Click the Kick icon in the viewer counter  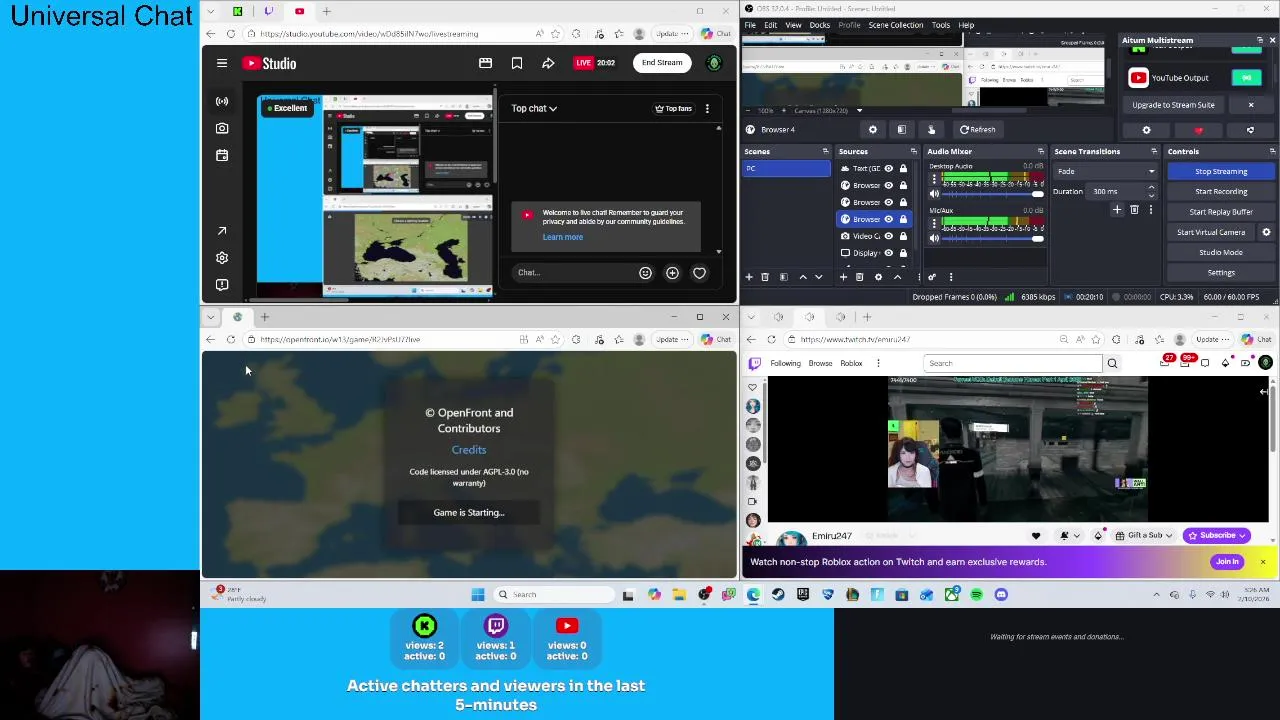point(425,626)
